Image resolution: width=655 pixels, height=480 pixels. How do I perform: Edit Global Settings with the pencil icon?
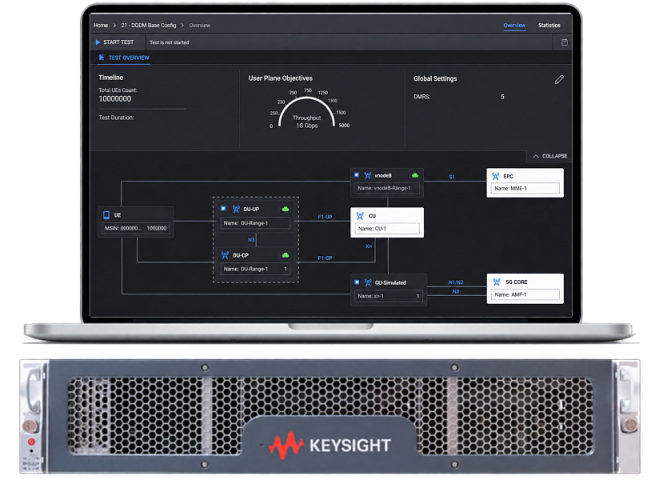(559, 79)
